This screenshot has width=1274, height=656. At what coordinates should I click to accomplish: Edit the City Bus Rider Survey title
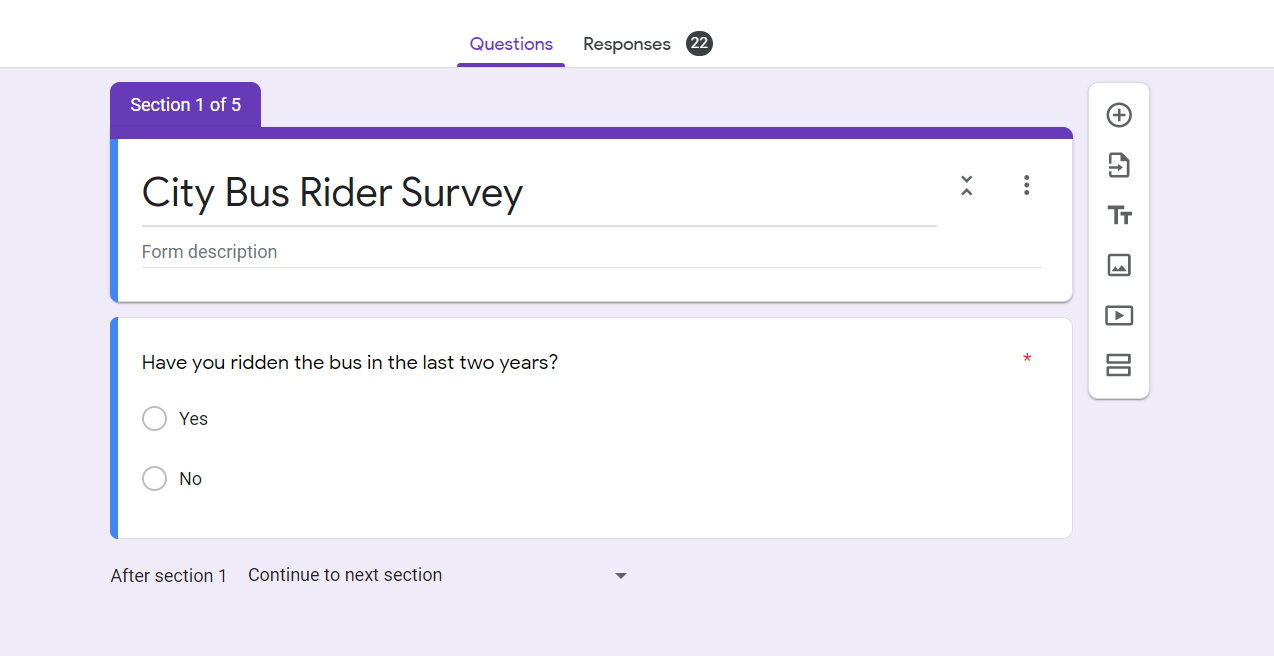pos(539,192)
